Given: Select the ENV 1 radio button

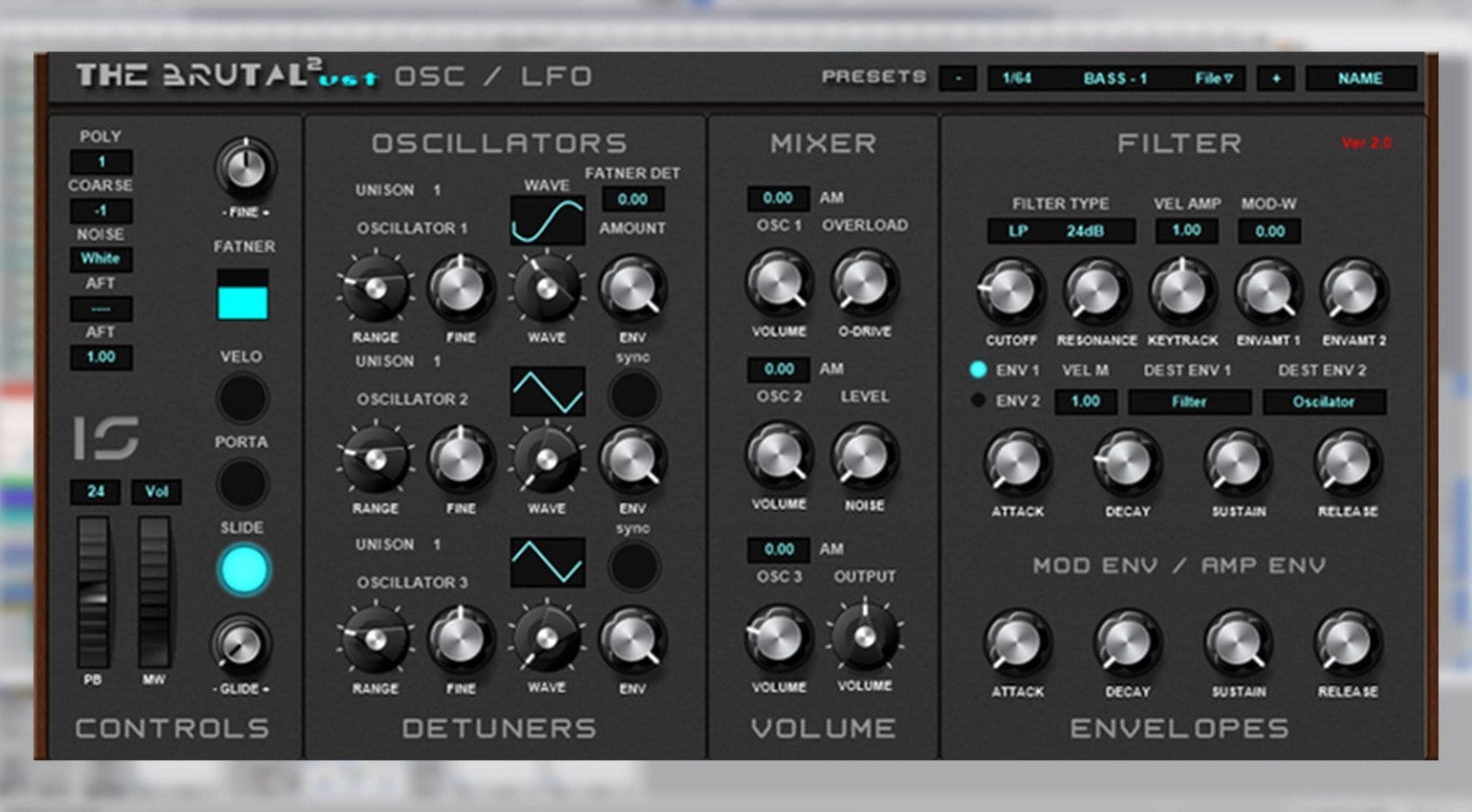Looking at the screenshot, I should tap(978, 370).
